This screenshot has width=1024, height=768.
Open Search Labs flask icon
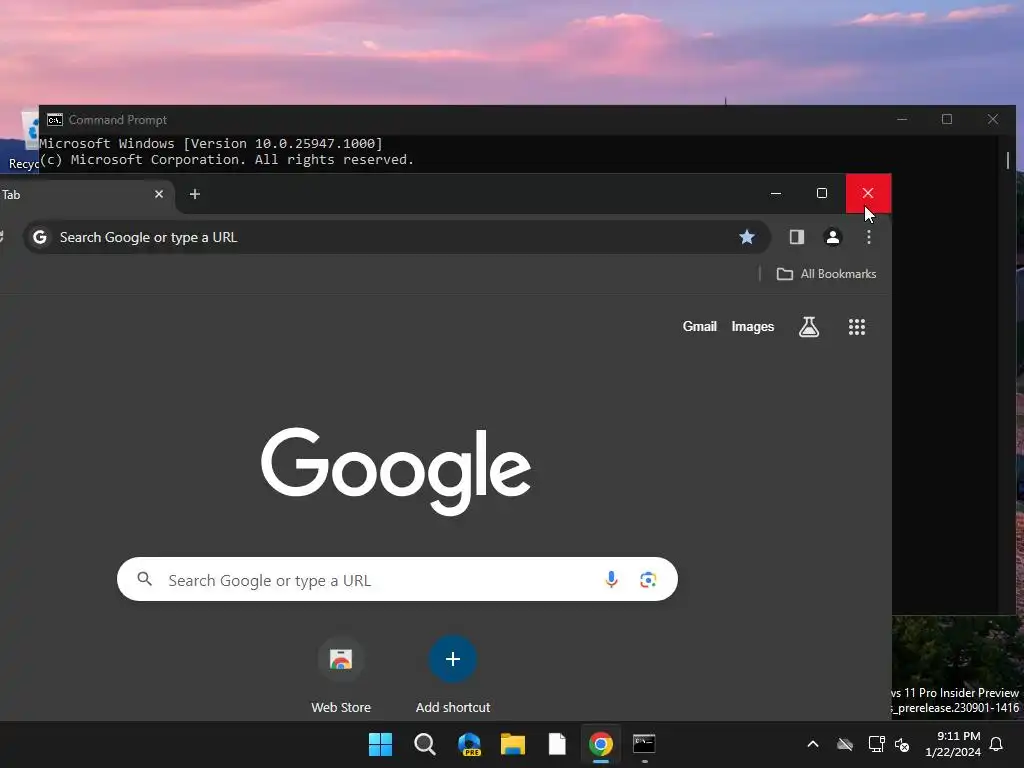coord(808,327)
